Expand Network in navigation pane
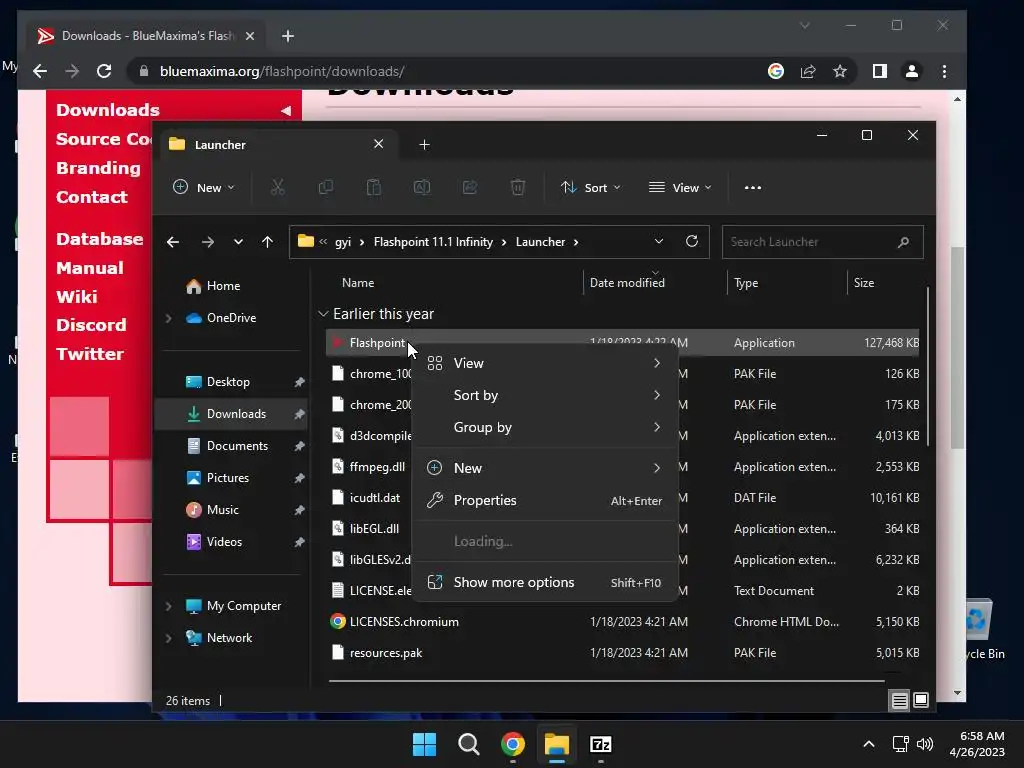Viewport: 1024px width, 768px height. tap(168, 638)
